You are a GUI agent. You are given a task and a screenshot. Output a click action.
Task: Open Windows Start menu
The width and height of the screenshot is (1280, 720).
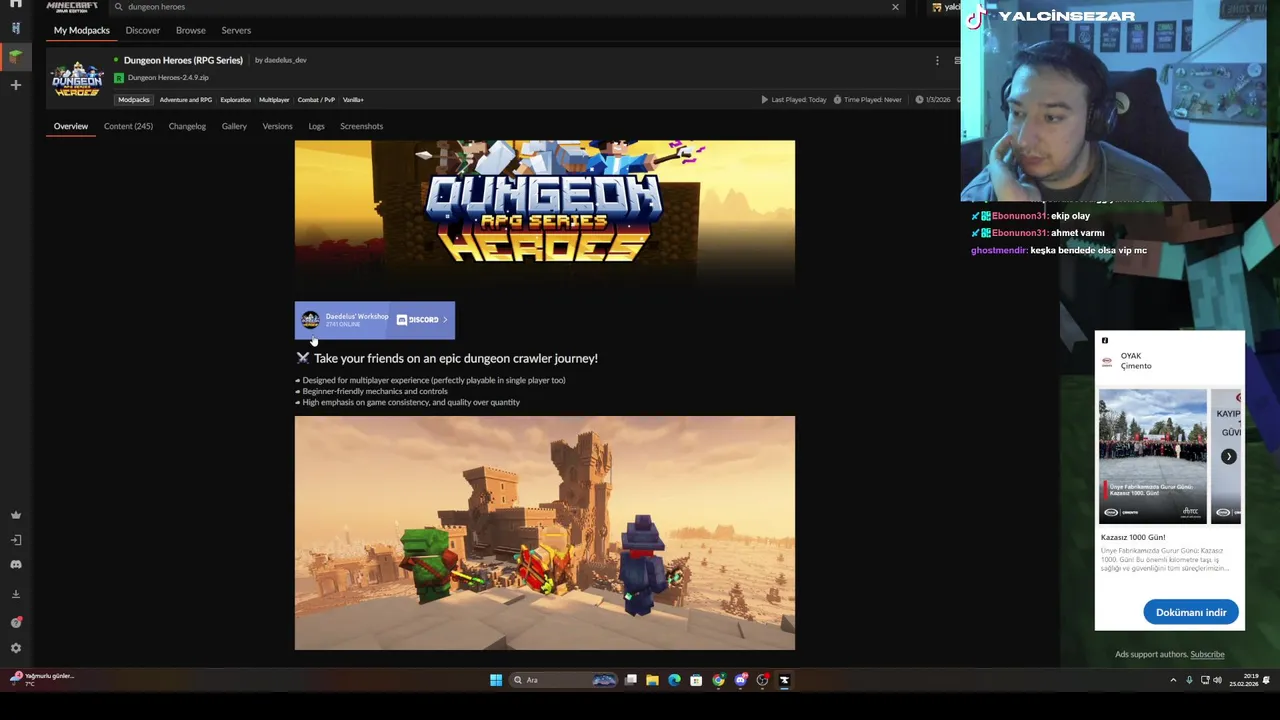(x=496, y=680)
